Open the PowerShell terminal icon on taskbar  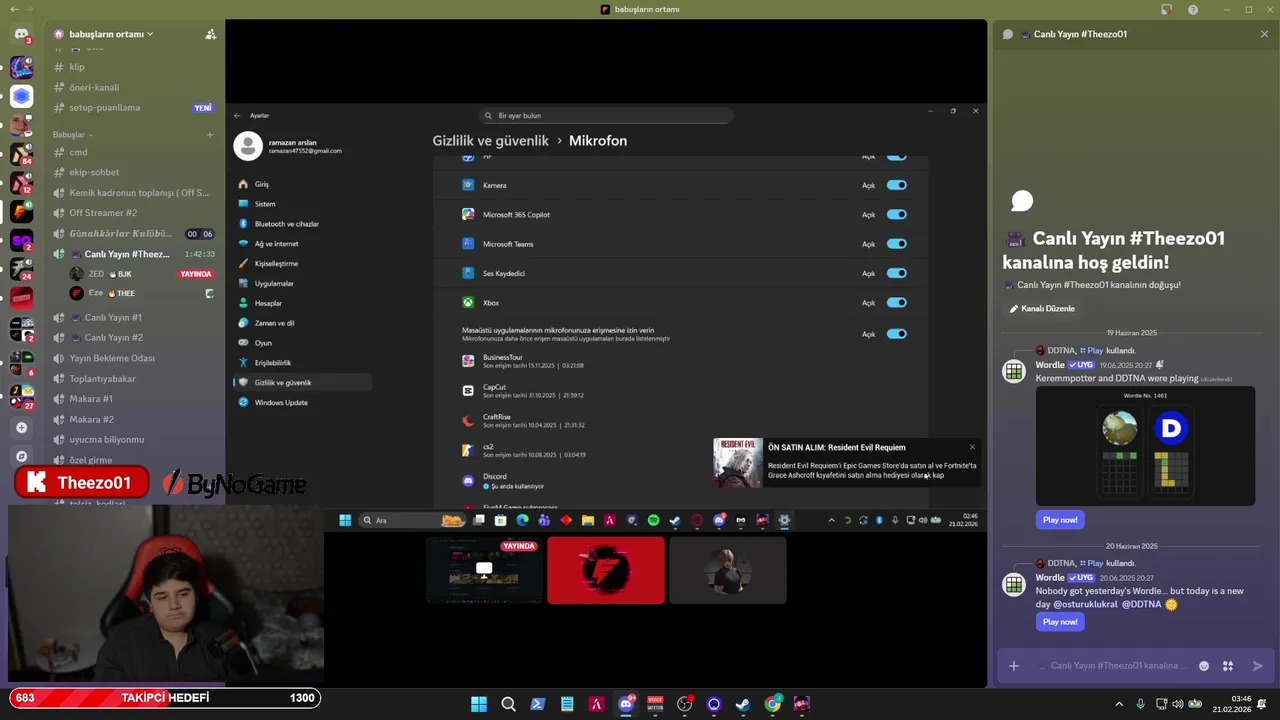tap(538, 704)
